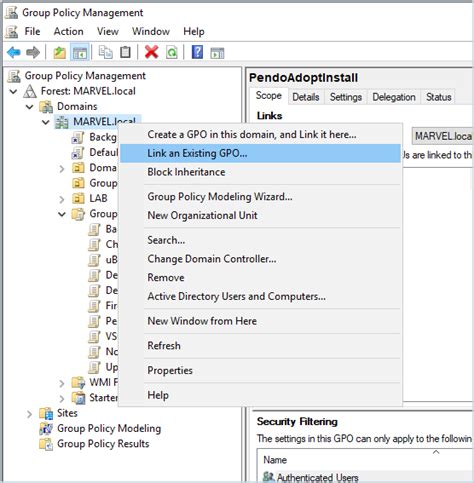The image size is (474, 483).
Task: Click the Show/Hide Action Pane icon
Action: pos(217,53)
